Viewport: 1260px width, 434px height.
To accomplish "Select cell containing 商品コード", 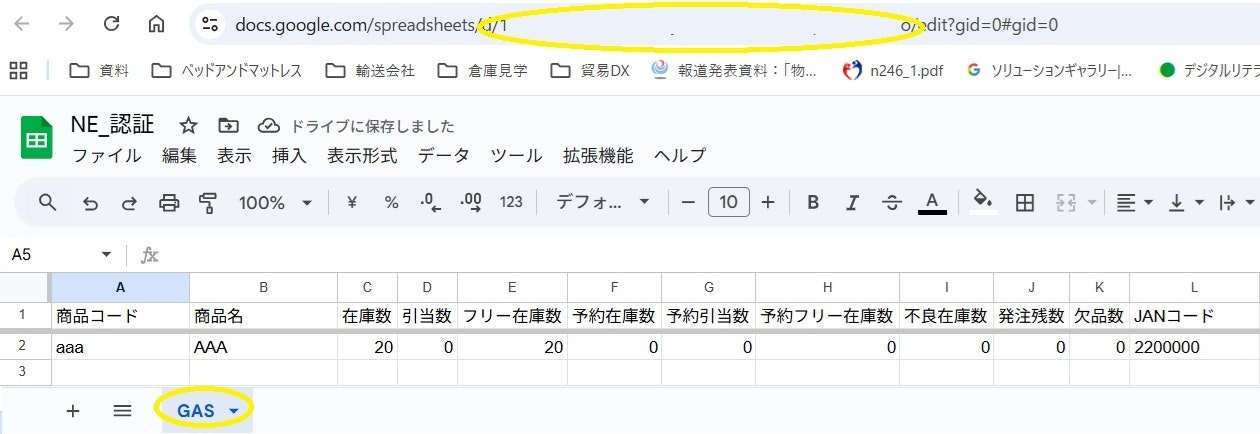I will click(120, 316).
